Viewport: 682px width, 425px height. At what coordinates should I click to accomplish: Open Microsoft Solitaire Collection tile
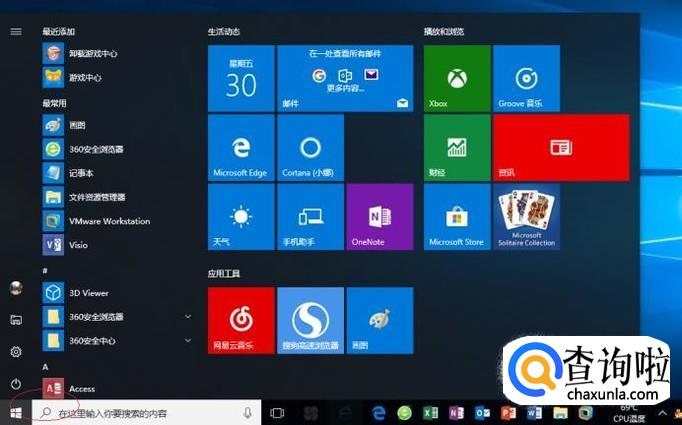point(526,216)
